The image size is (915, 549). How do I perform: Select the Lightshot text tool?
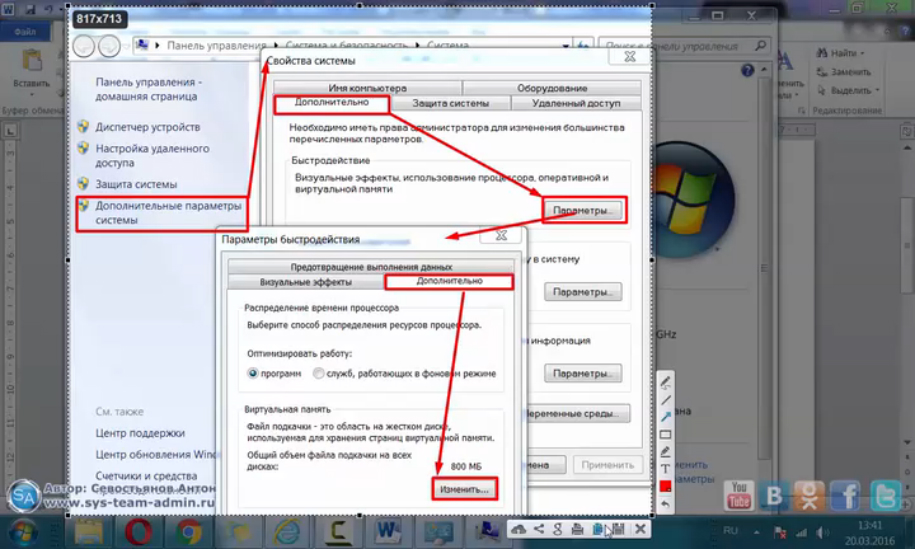[x=665, y=468]
